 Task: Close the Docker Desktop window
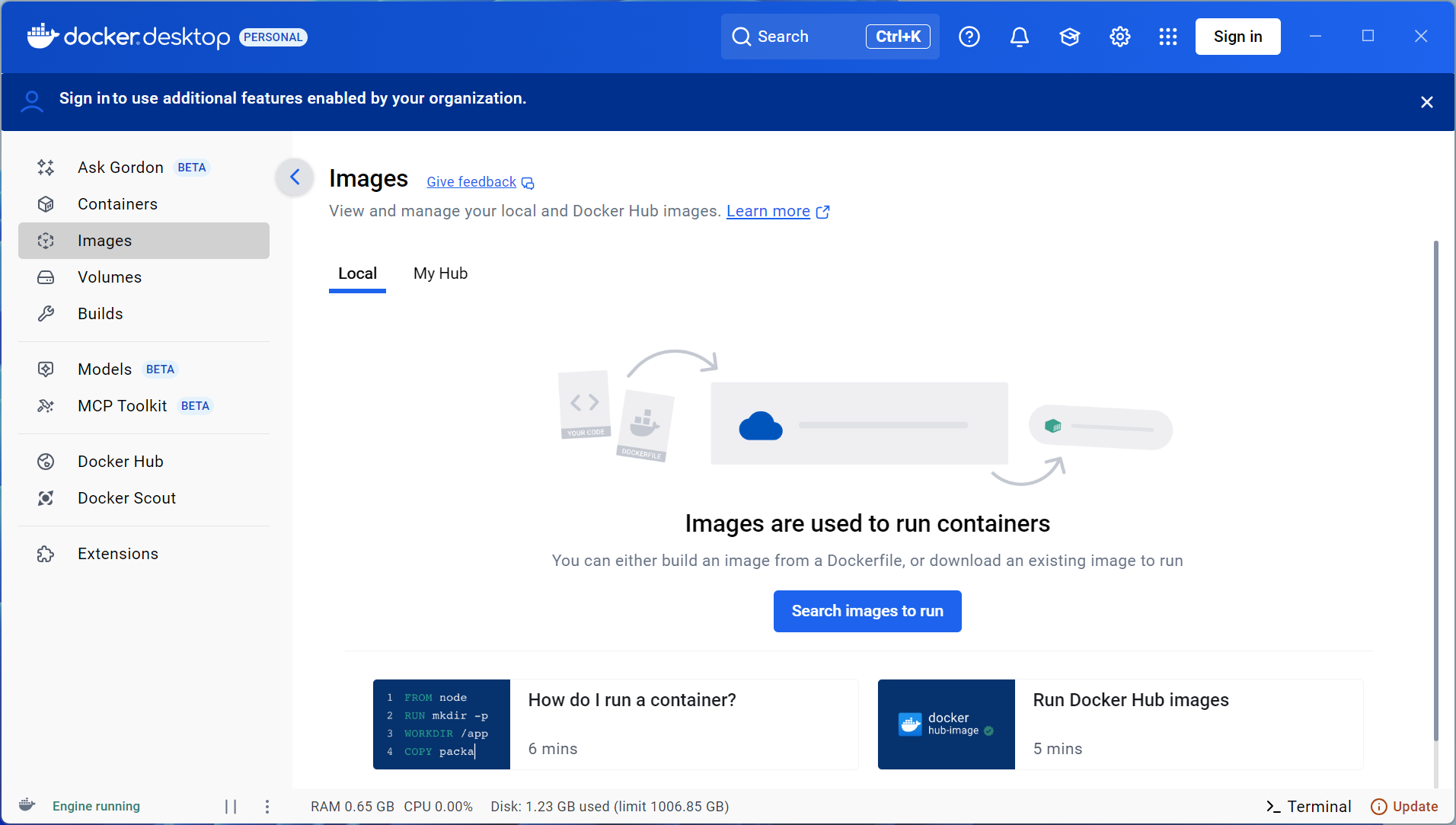click(1421, 36)
